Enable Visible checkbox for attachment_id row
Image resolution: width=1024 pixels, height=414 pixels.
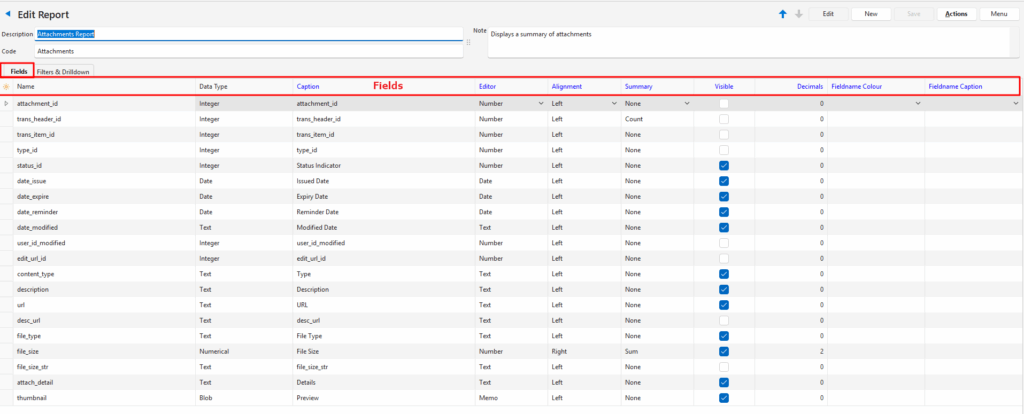click(x=723, y=103)
